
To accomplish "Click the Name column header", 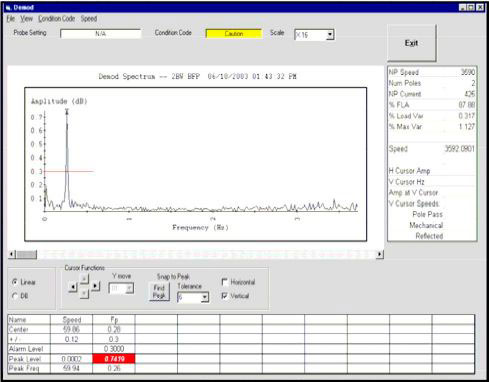I will pyautogui.click(x=29, y=320).
